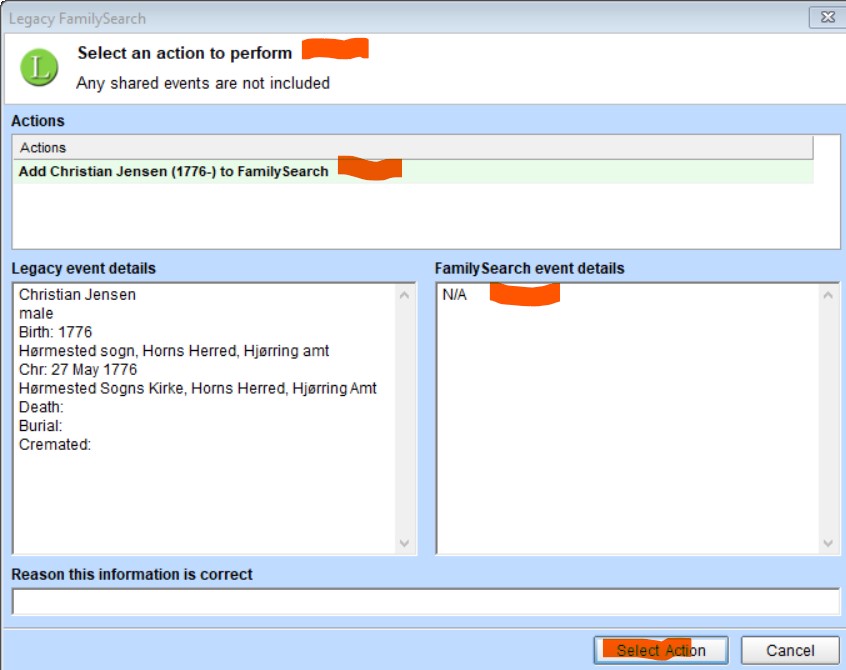
Task: Click the 'Burial:' line
Action: [x=40, y=426]
